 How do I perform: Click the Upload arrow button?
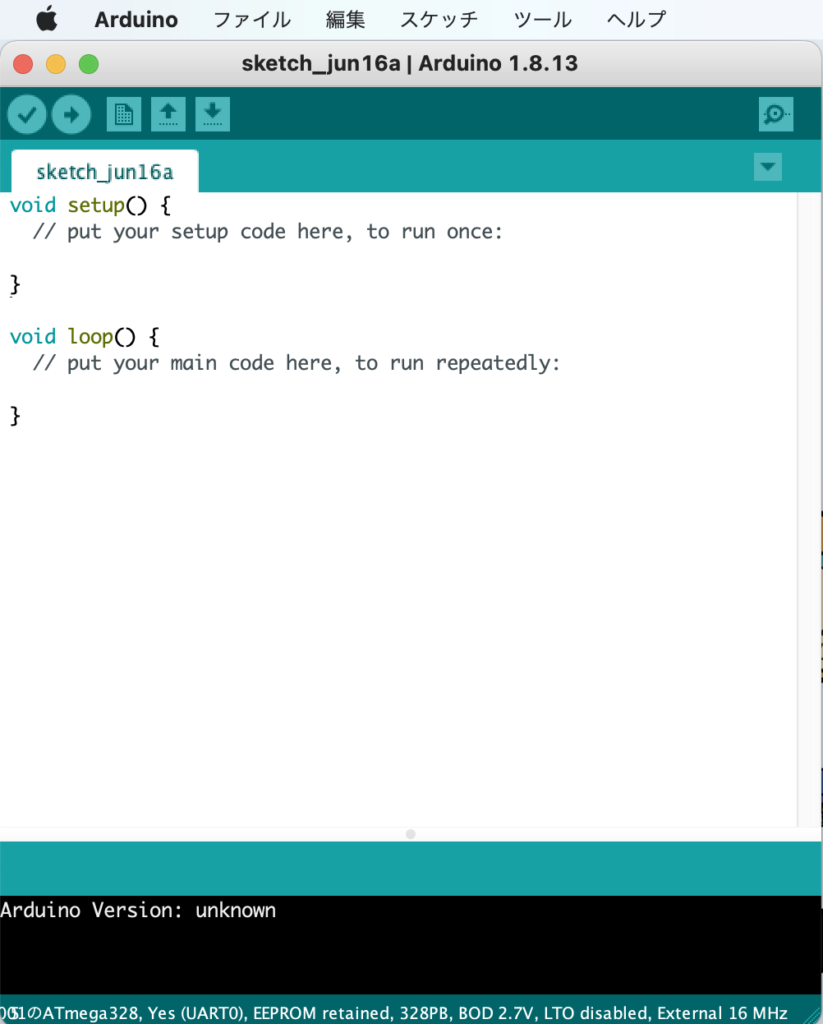[71, 115]
